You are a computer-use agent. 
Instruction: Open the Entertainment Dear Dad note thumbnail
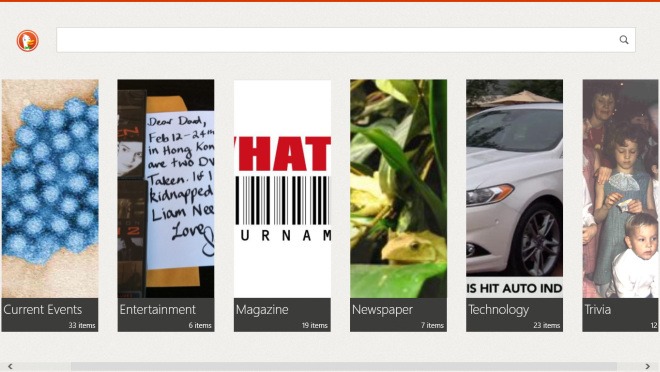(x=166, y=189)
